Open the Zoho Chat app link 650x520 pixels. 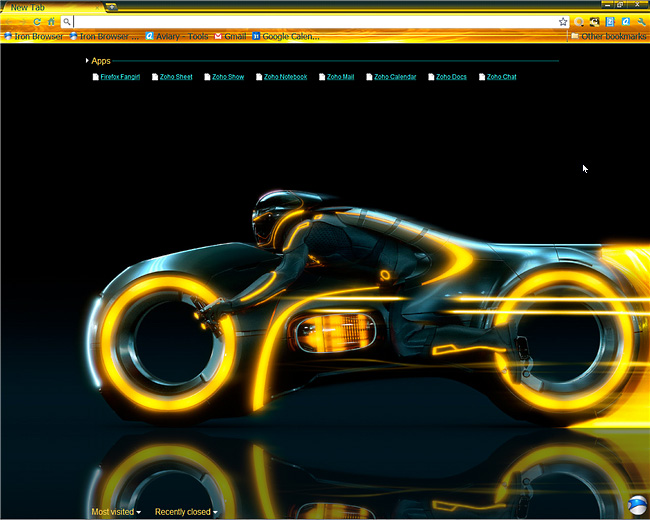[501, 77]
